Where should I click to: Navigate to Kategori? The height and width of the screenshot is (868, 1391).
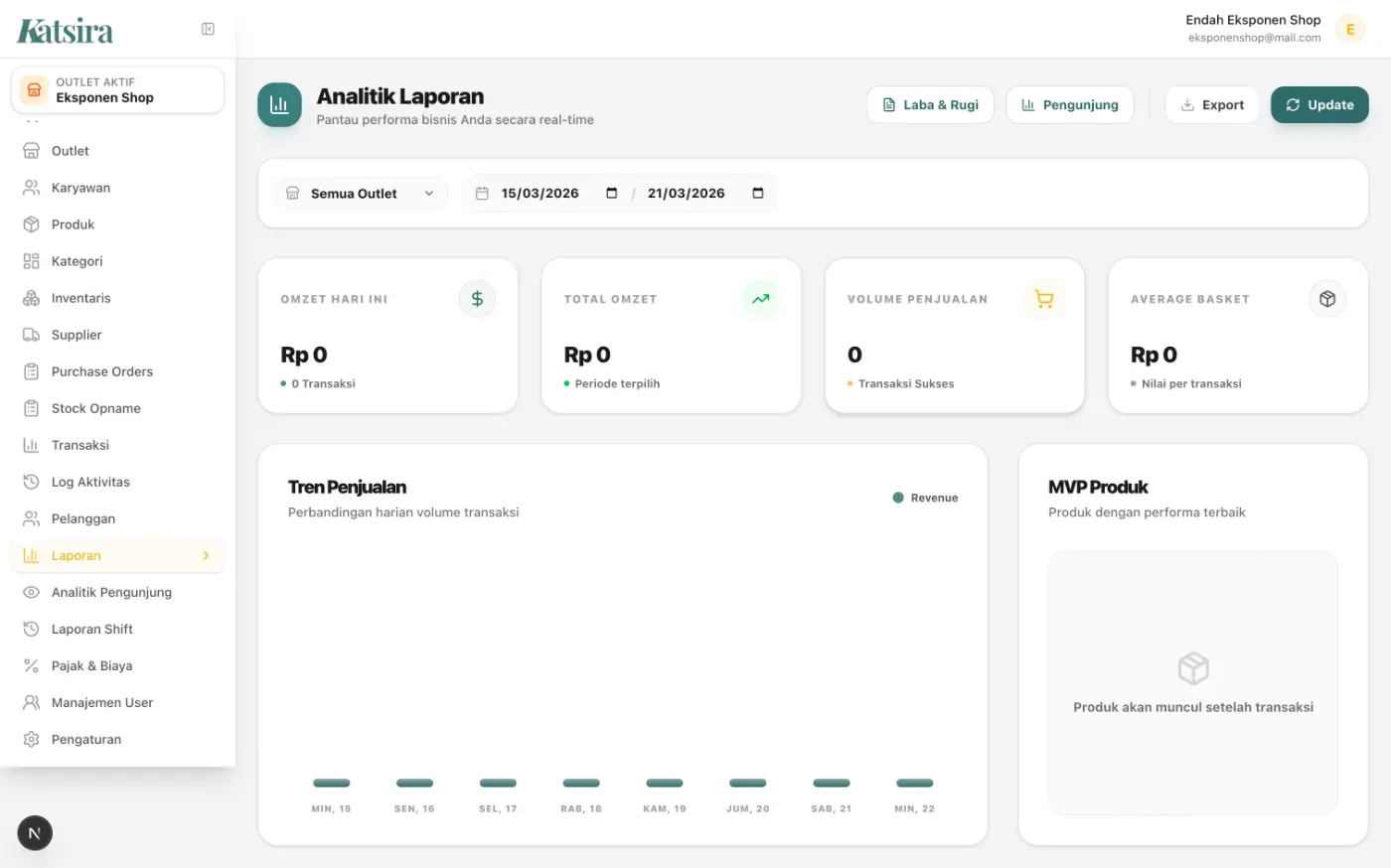tap(117, 261)
